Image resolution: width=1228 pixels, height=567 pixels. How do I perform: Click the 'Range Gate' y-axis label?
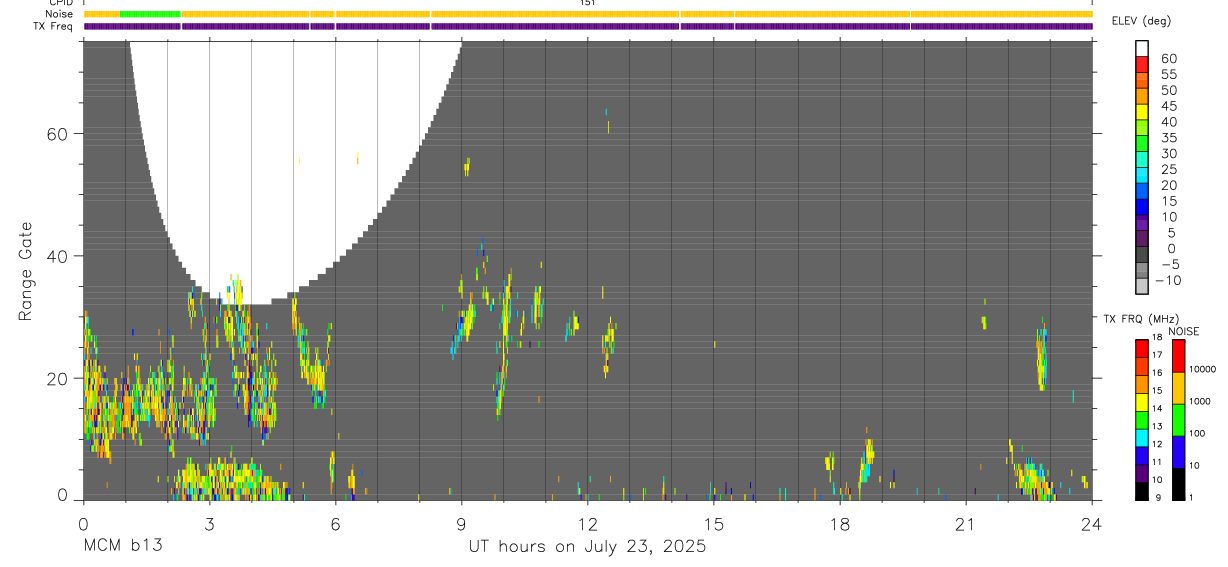coord(25,271)
